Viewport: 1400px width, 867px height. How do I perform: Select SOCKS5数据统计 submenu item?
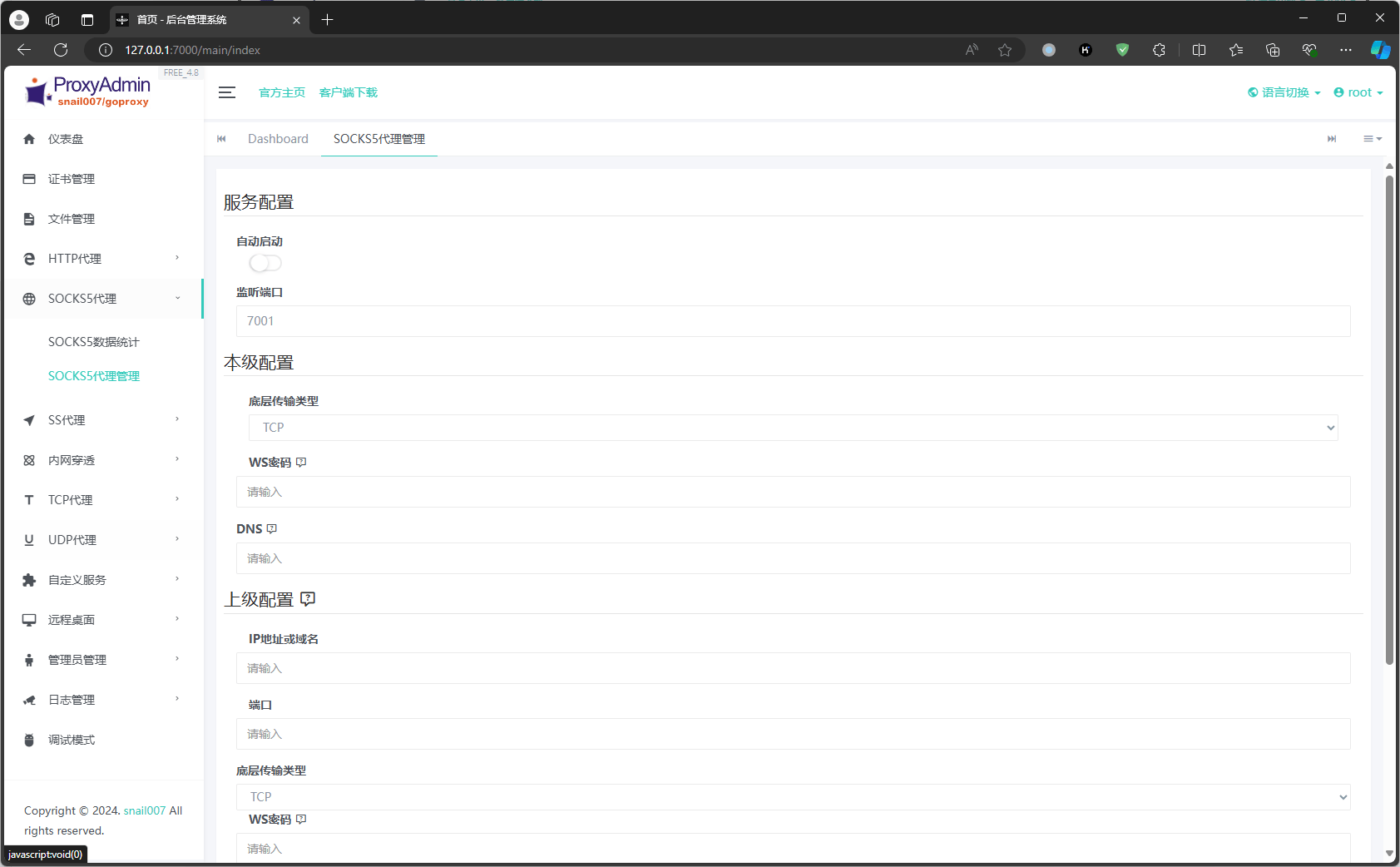point(94,342)
